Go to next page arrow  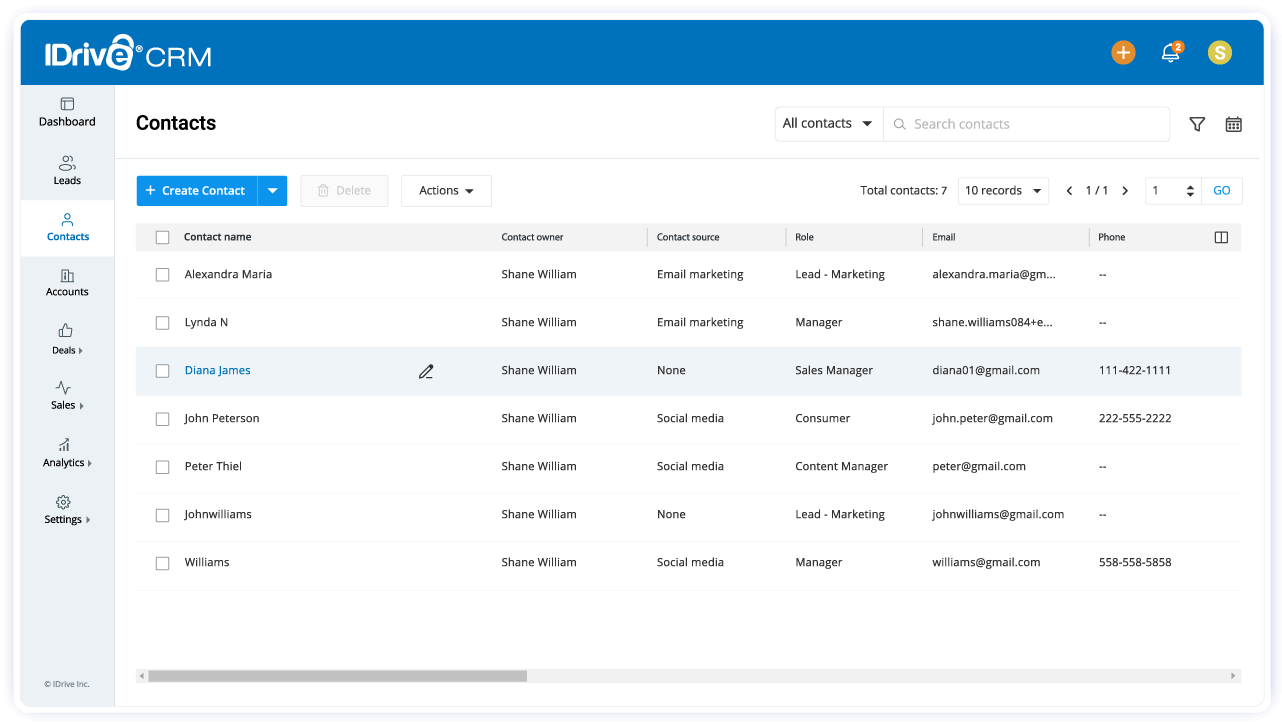pyautogui.click(x=1125, y=190)
